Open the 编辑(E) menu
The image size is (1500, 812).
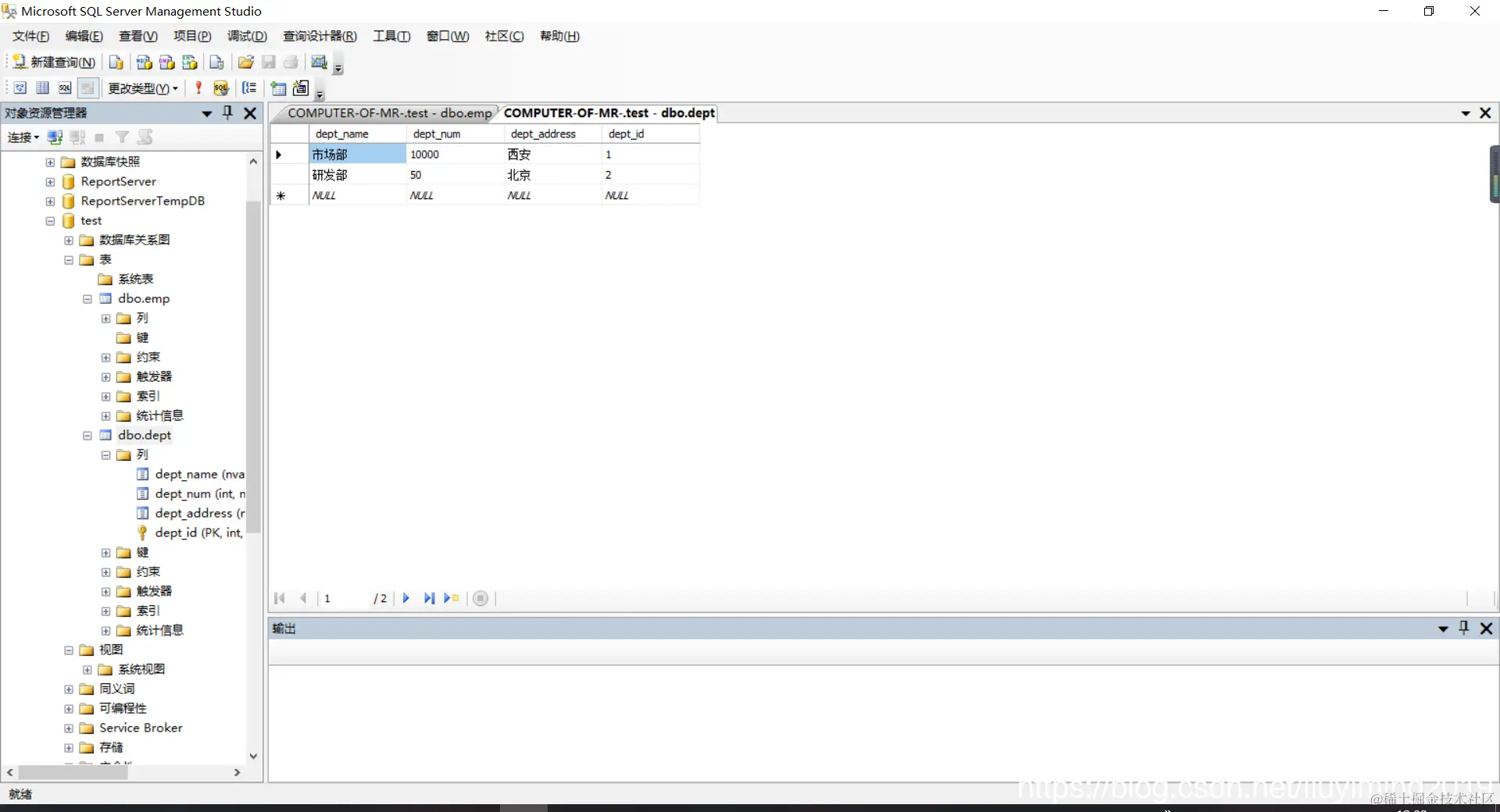coord(84,36)
